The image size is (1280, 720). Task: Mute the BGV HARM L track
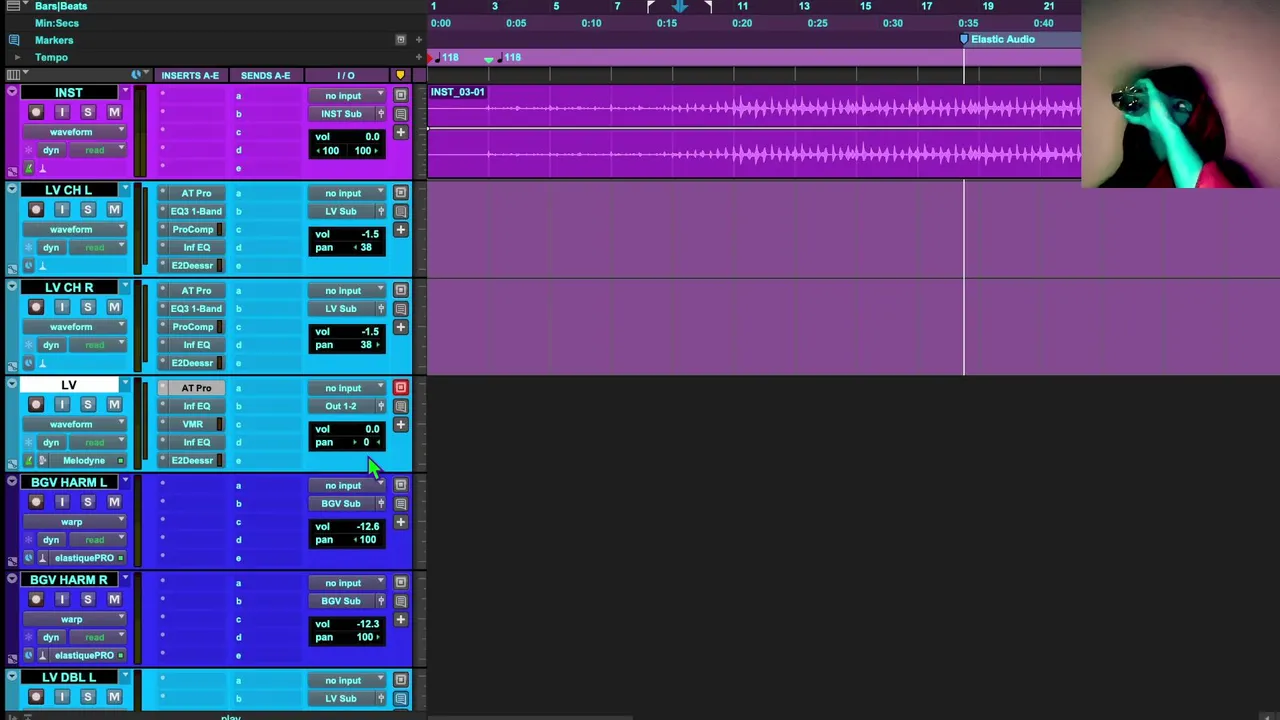[114, 502]
